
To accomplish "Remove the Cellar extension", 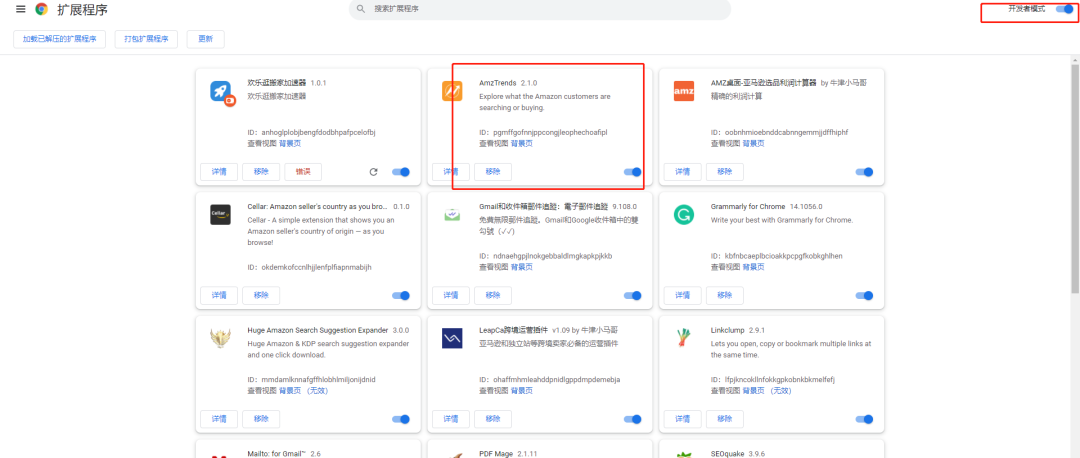I will tap(261, 295).
